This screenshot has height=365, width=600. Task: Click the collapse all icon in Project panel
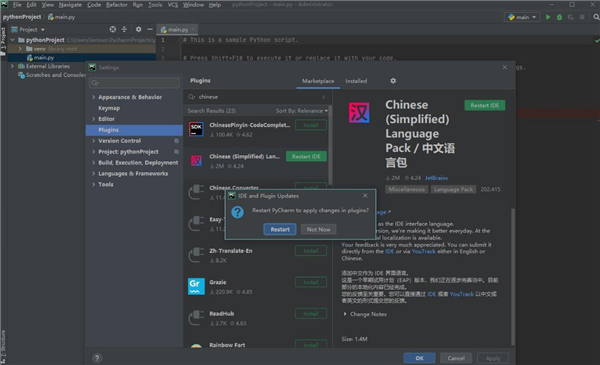pyautogui.click(x=124, y=29)
